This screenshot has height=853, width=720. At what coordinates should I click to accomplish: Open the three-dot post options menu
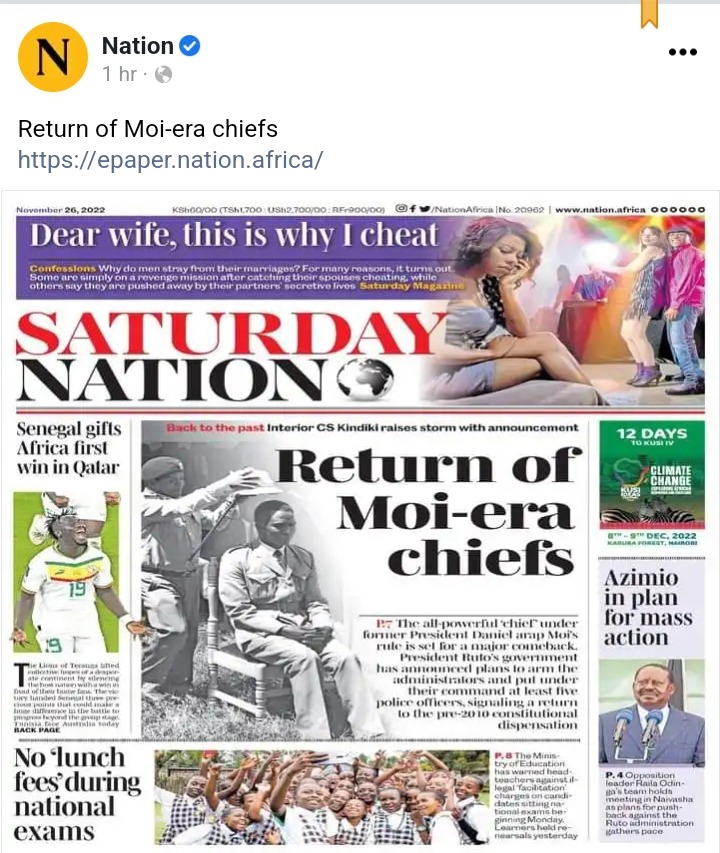pyautogui.click(x=683, y=52)
